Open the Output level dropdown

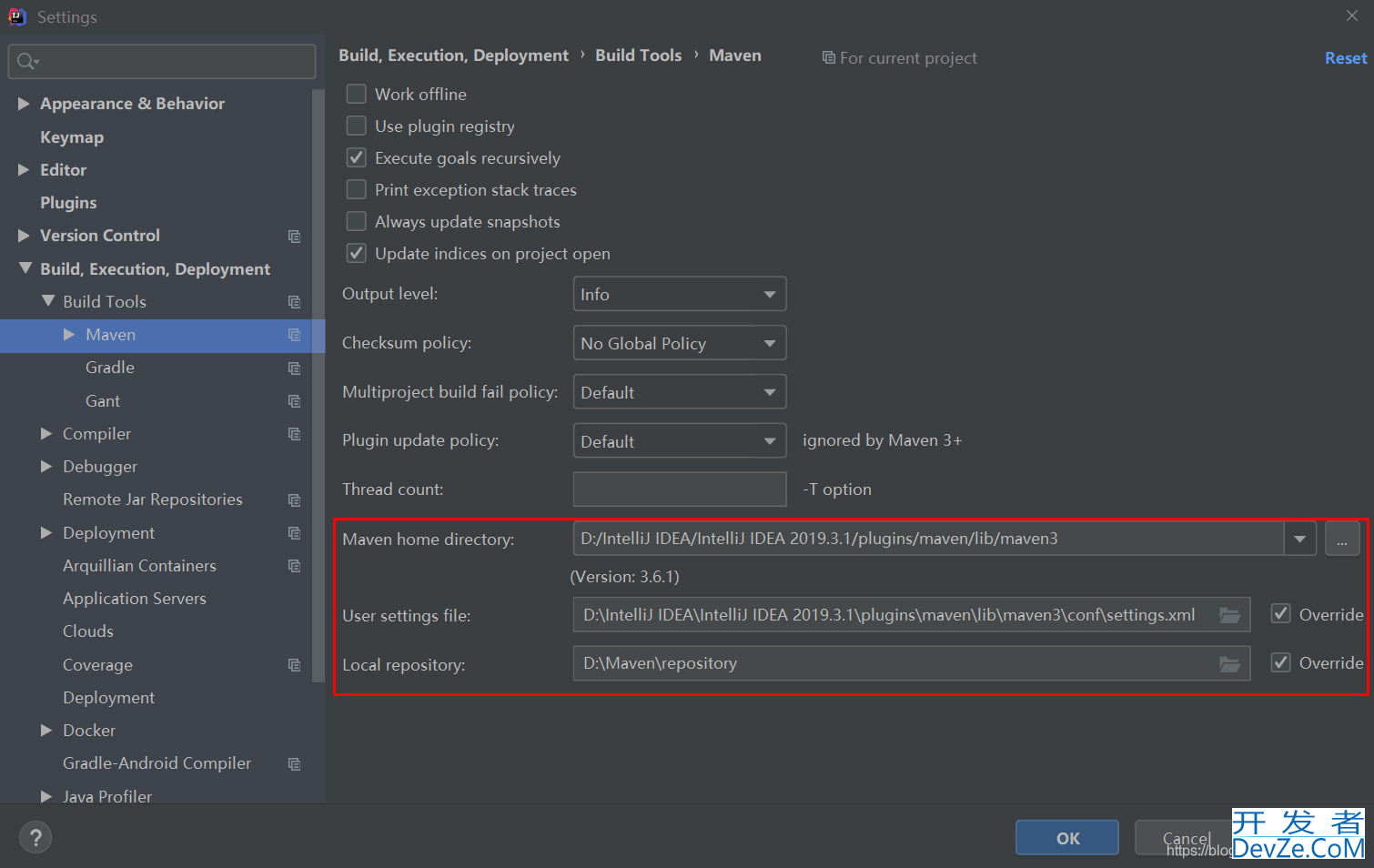click(680, 294)
